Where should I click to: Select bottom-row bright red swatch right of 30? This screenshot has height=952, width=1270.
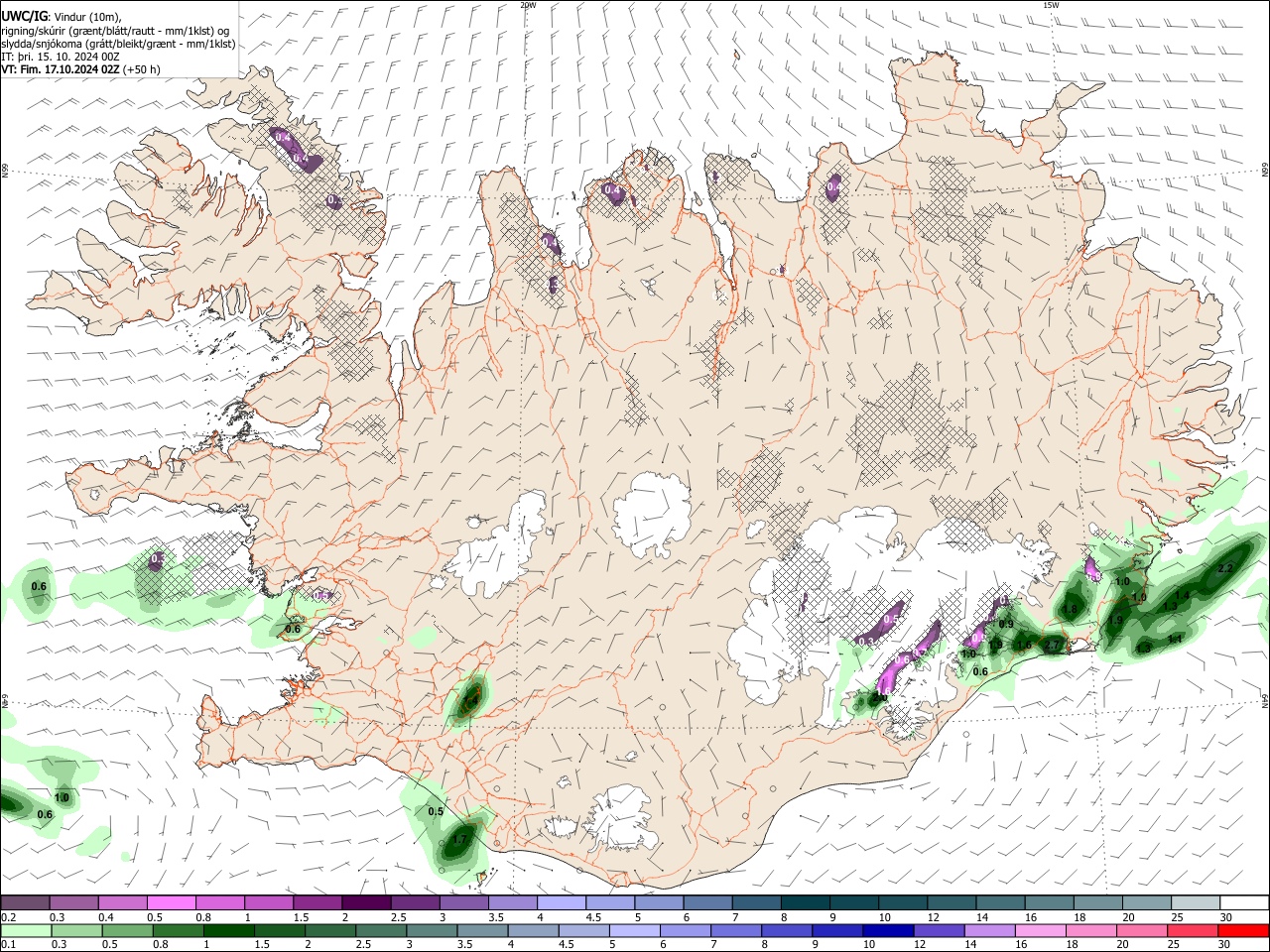click(x=1244, y=931)
